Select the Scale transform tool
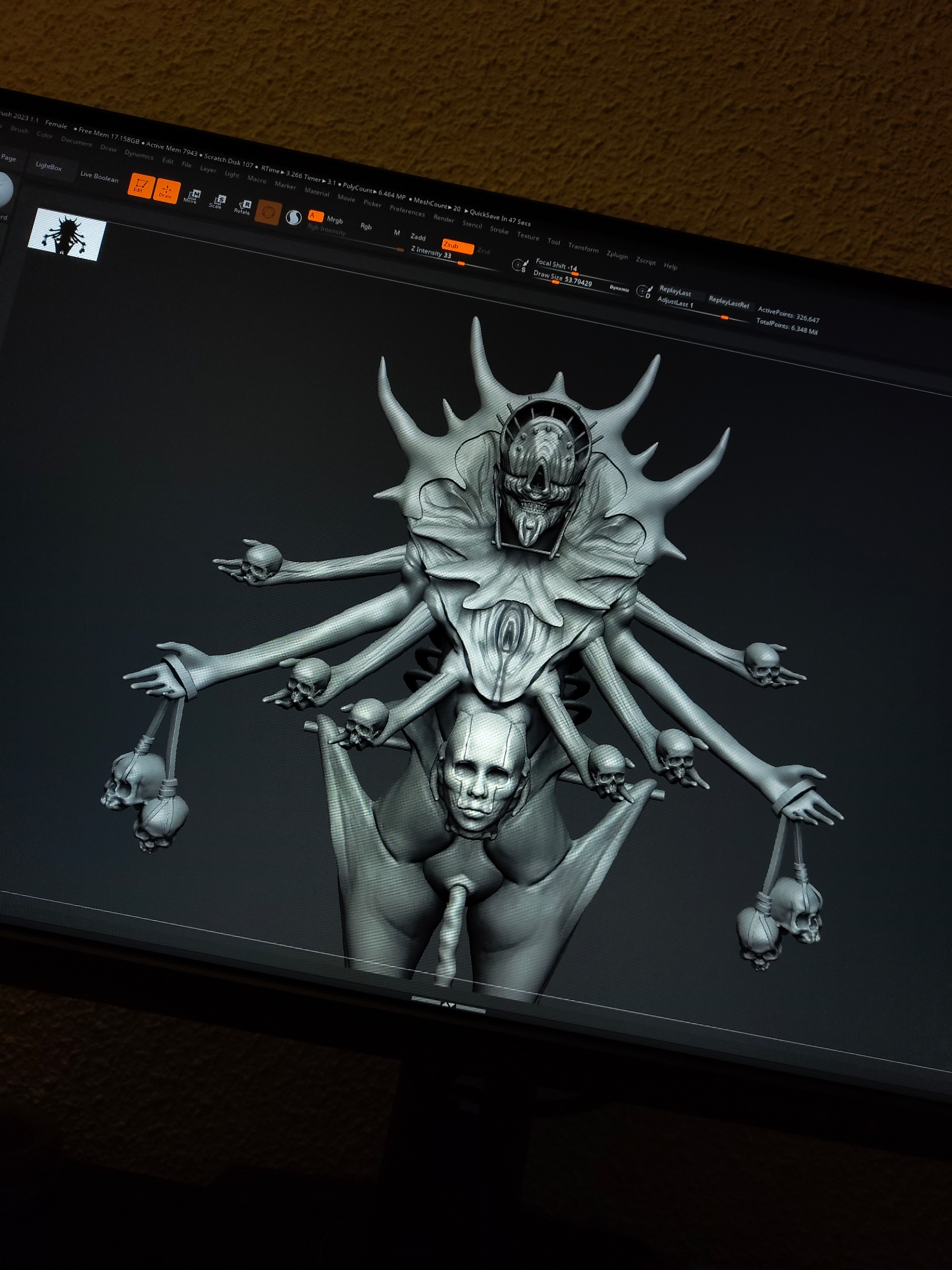The image size is (952, 1270). pos(217,203)
